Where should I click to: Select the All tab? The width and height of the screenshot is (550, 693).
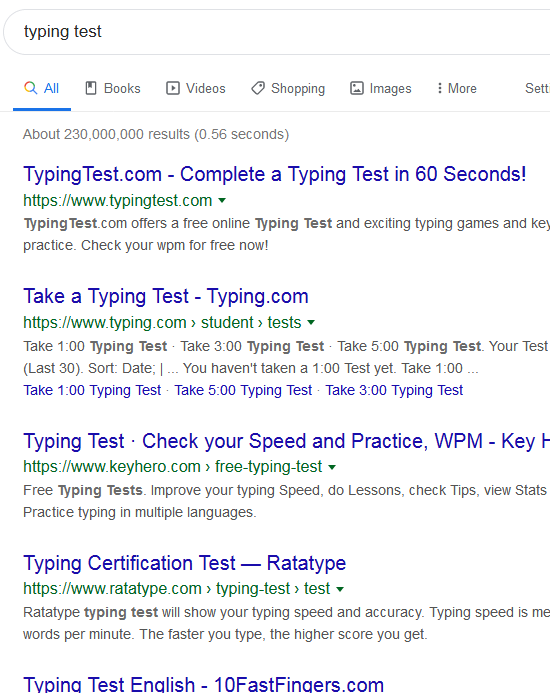pyautogui.click(x=42, y=89)
